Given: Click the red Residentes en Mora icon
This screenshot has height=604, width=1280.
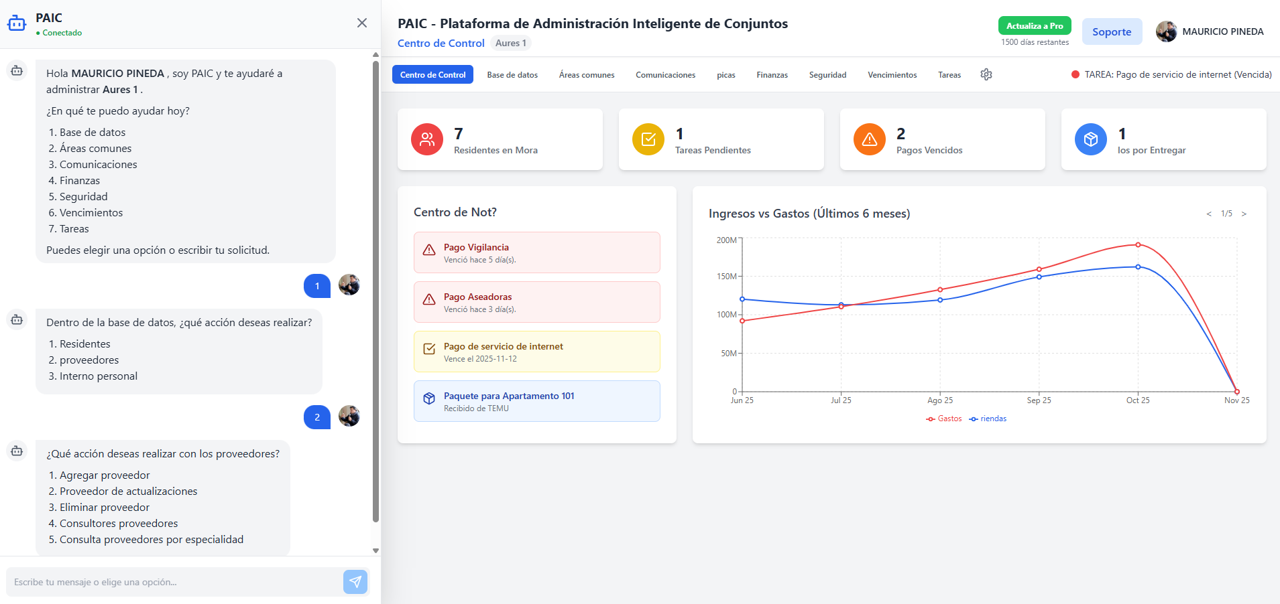Looking at the screenshot, I should (x=427, y=140).
